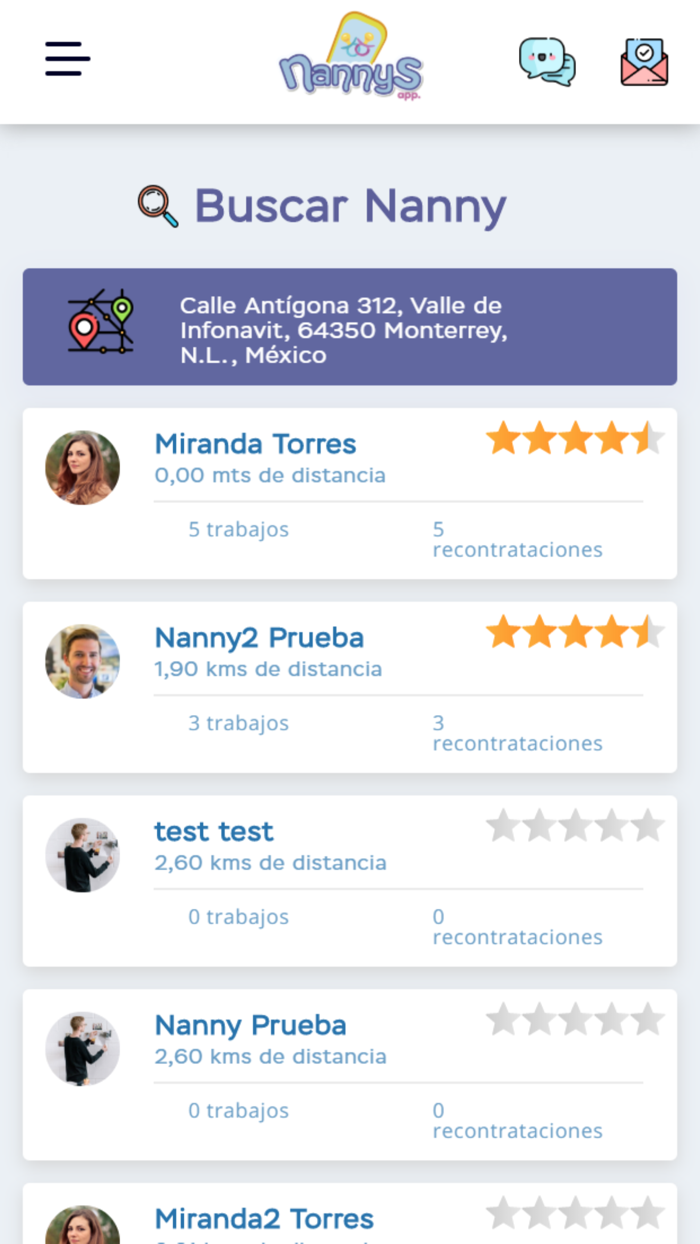Screen dimensions: 700x1244
Task: Tap the Nannys app logo
Action: click(350, 62)
